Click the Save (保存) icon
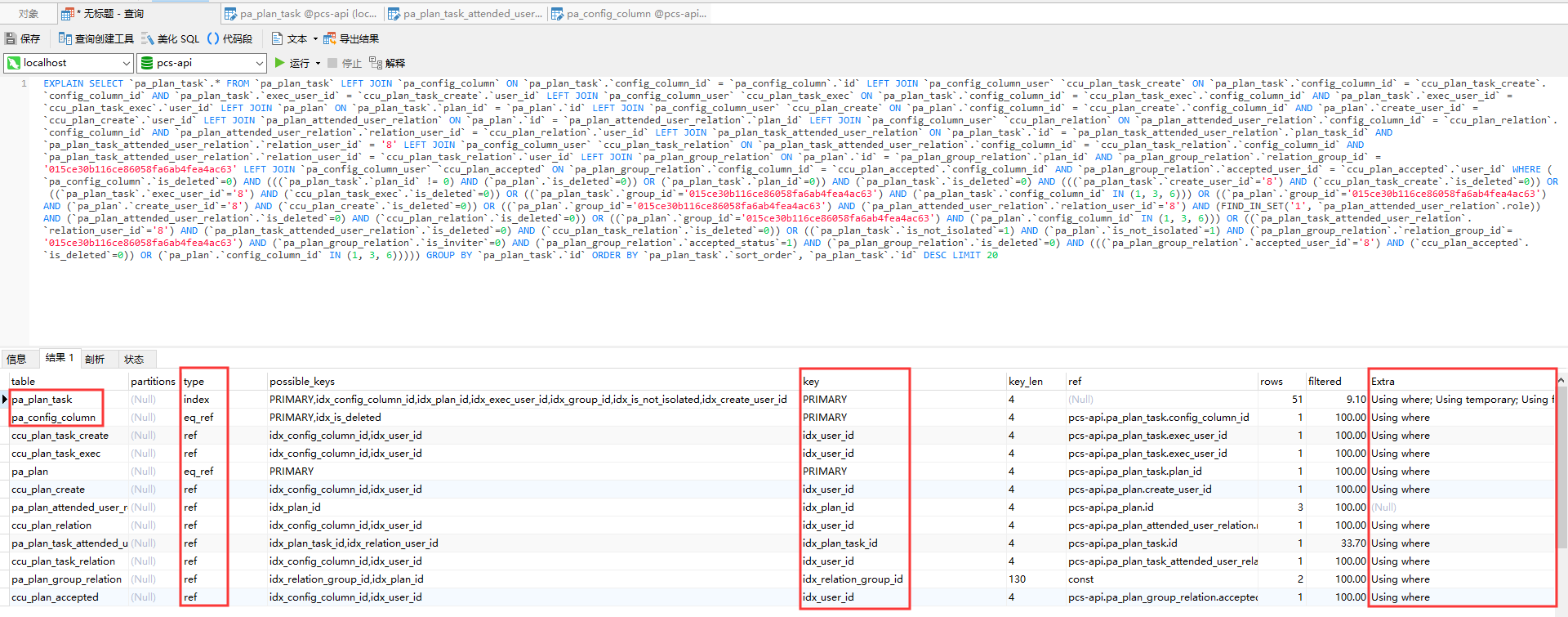 [x=11, y=38]
